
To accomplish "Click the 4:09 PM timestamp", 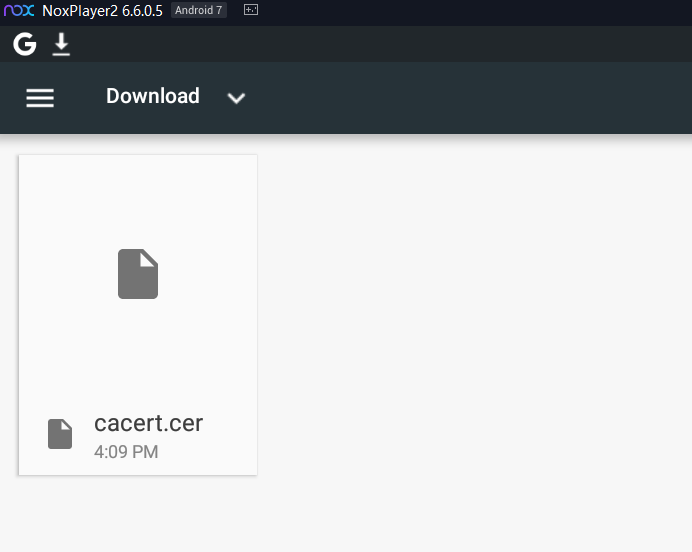I will [x=126, y=452].
